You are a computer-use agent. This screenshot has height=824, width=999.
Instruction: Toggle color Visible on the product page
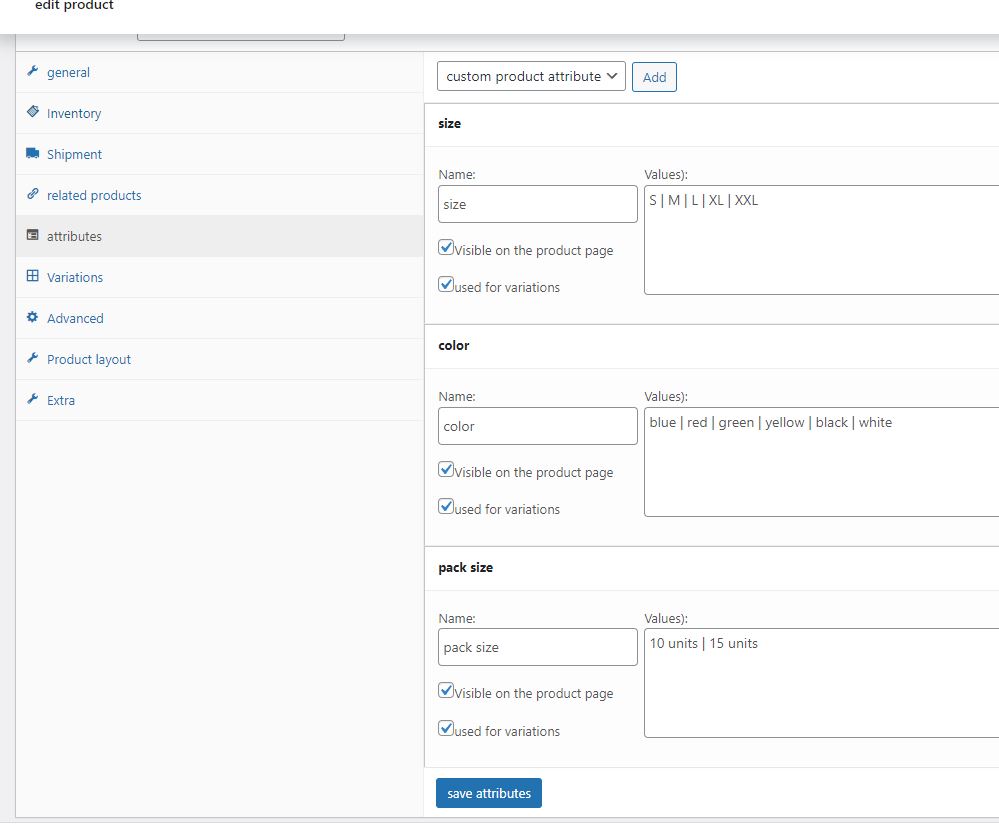pos(446,470)
